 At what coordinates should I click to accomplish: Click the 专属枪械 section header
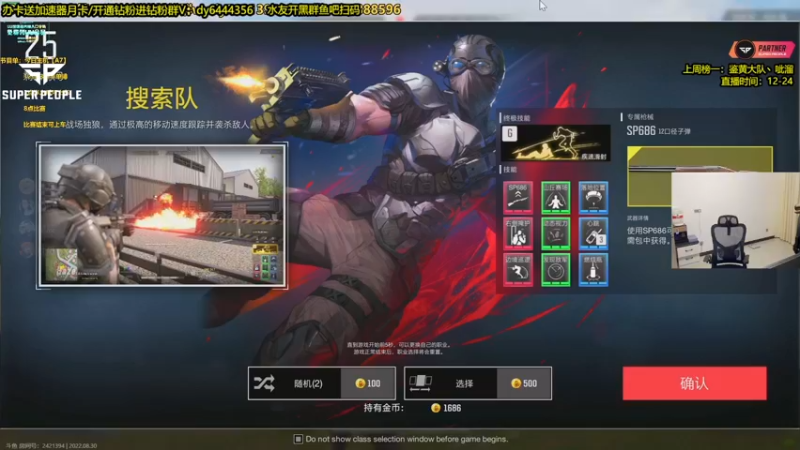(x=640, y=117)
